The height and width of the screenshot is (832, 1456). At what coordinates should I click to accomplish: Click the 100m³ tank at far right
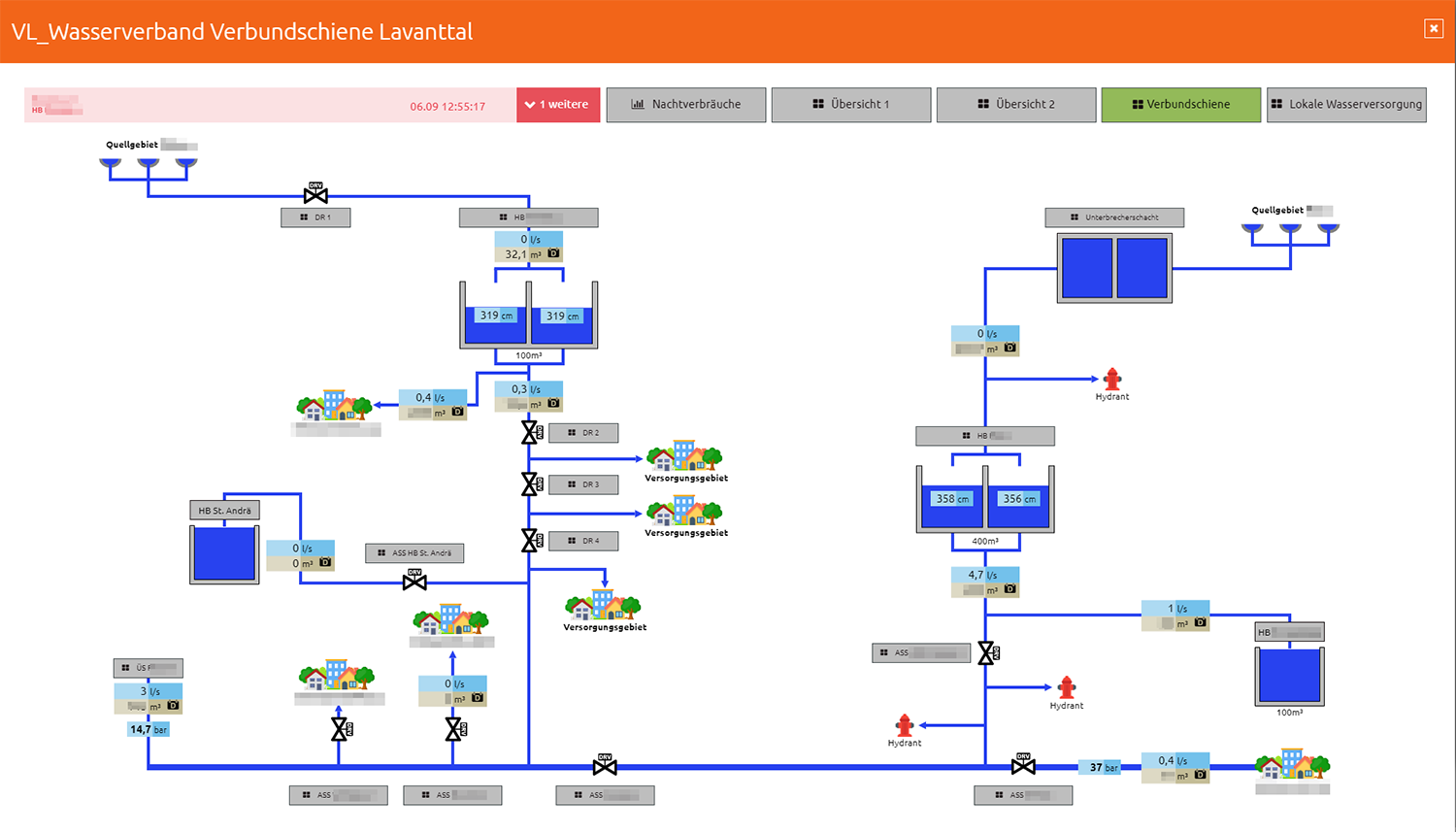[x=1290, y=675]
